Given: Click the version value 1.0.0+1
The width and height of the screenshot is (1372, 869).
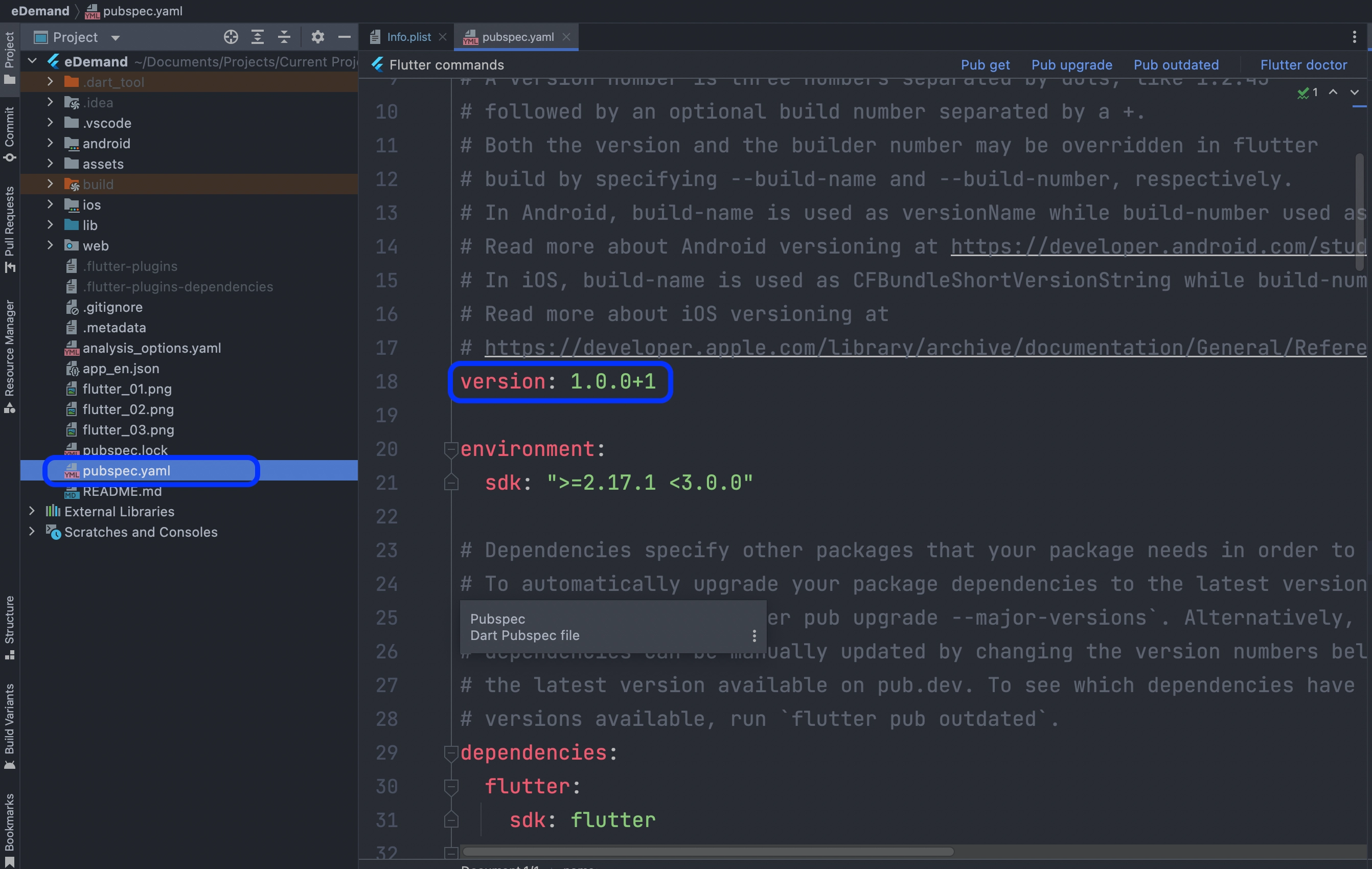Looking at the screenshot, I should pyautogui.click(x=612, y=381).
